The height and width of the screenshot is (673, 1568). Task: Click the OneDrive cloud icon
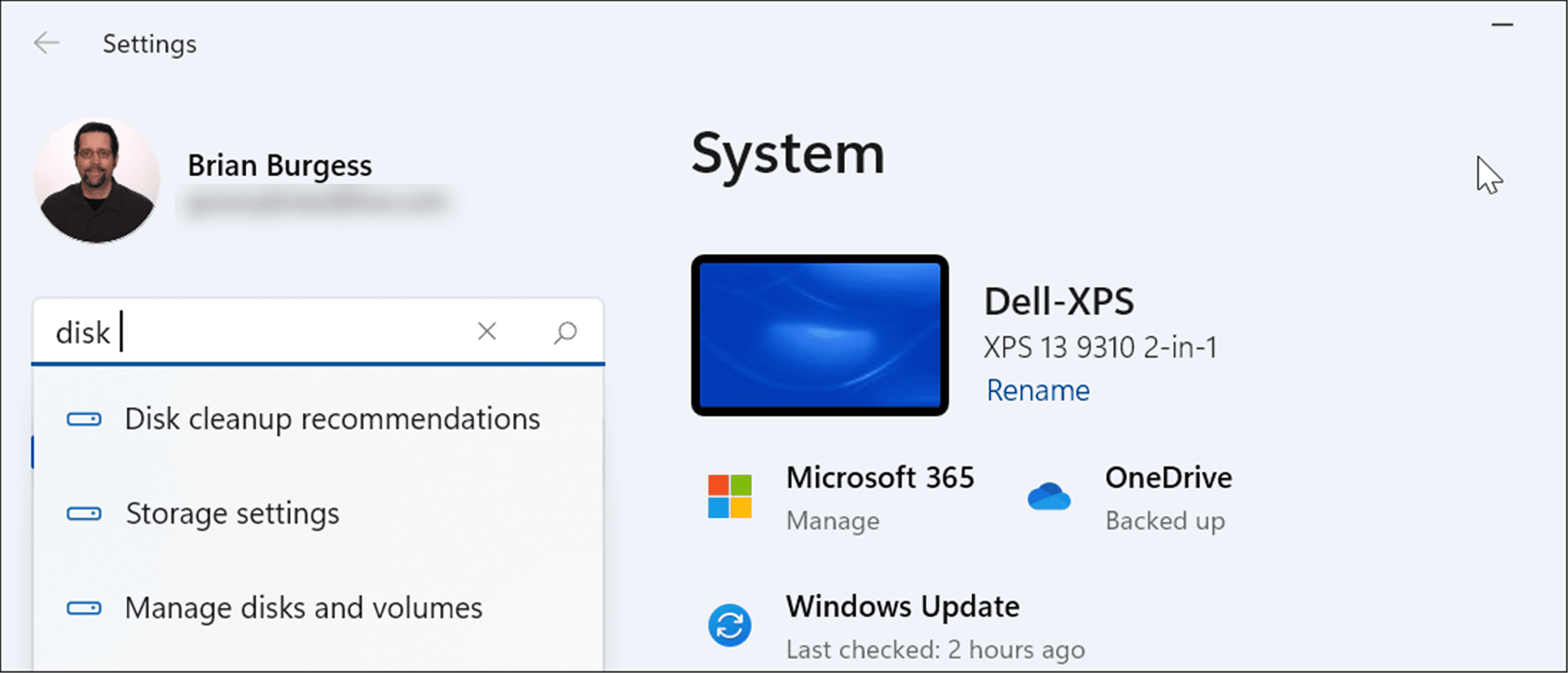[x=1049, y=498]
